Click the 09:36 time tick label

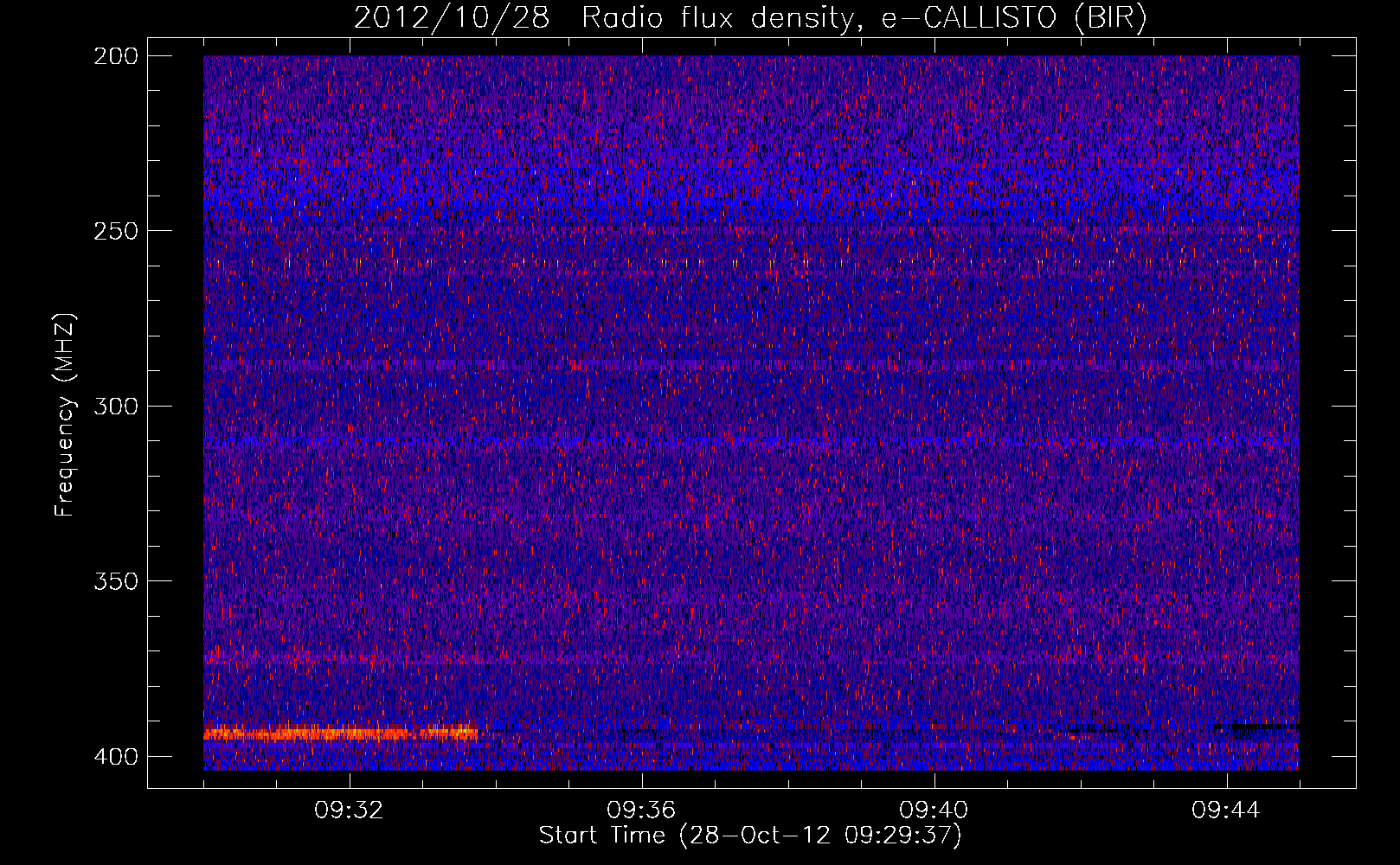pos(641,811)
